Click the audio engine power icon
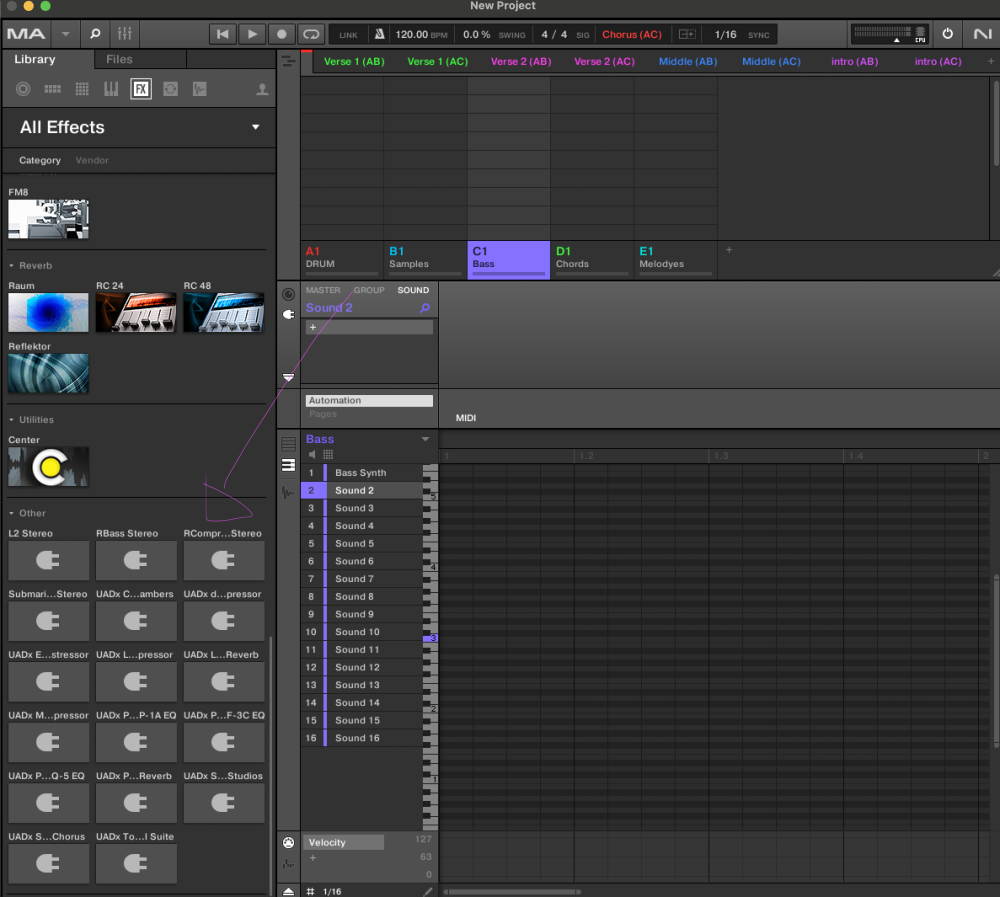This screenshot has width=1000, height=897. click(948, 34)
